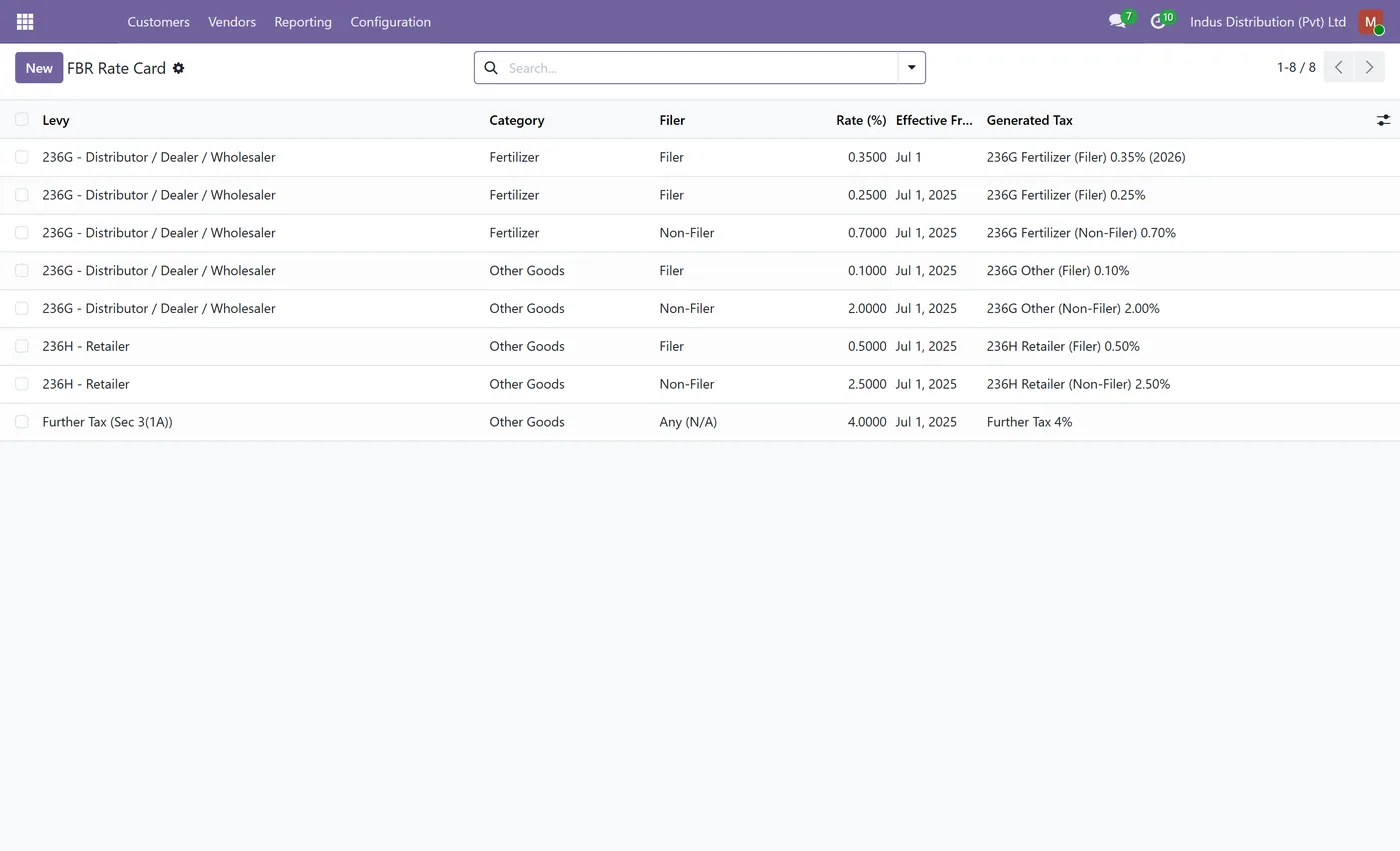This screenshot has height=851, width=1400.
Task: Click the search magnifier icon
Action: pos(491,68)
